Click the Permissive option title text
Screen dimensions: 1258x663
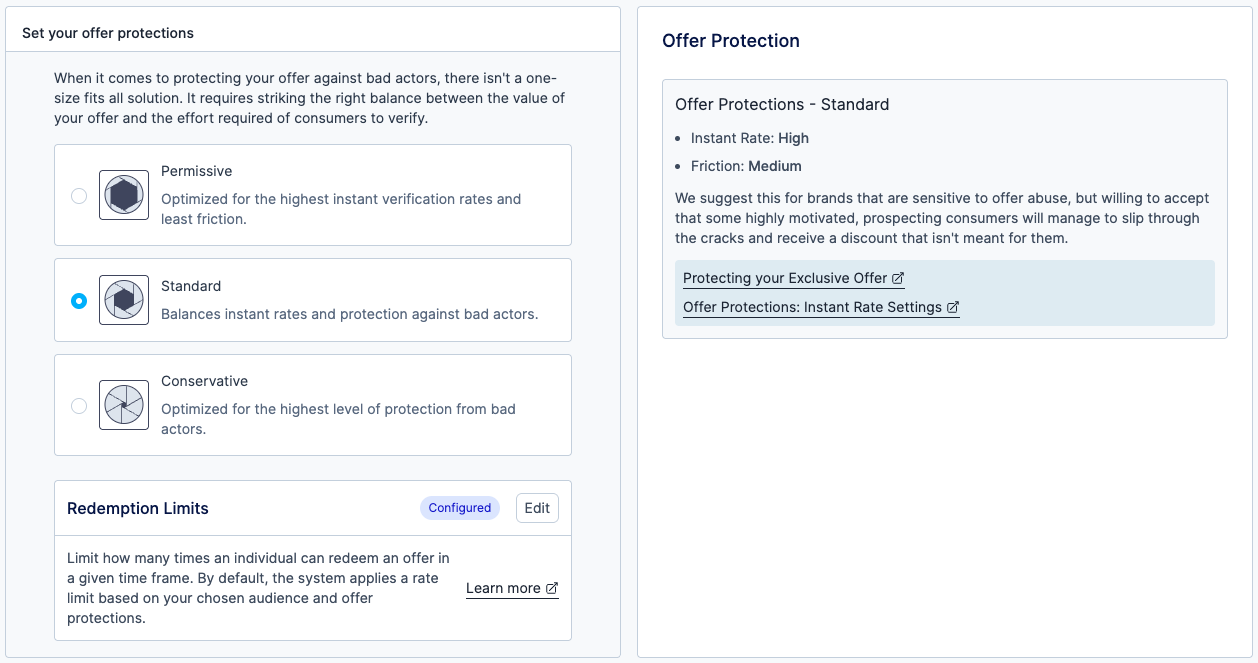click(197, 171)
